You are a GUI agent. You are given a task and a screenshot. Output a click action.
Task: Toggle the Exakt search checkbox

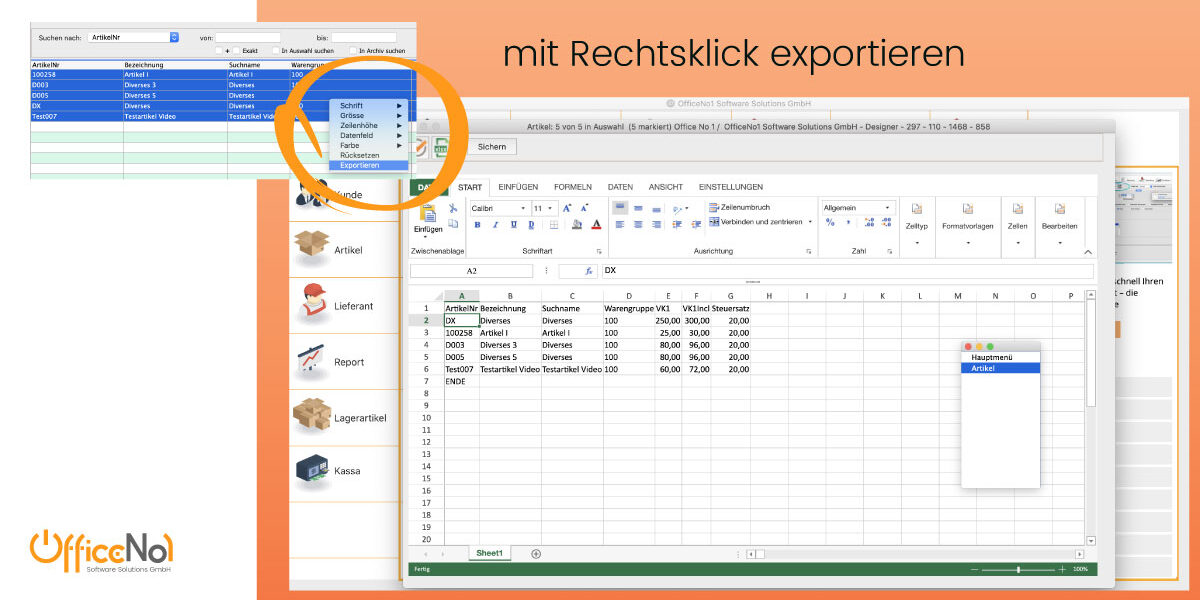(236, 50)
